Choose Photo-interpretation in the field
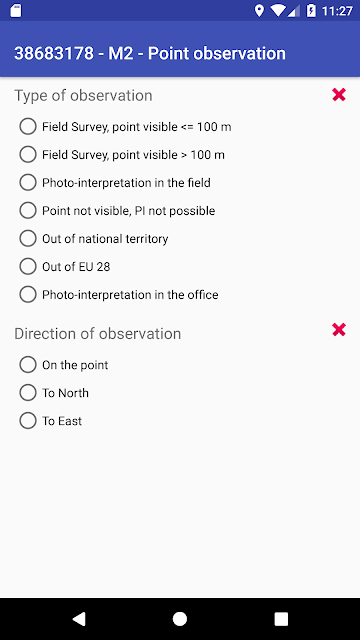 coord(115,182)
